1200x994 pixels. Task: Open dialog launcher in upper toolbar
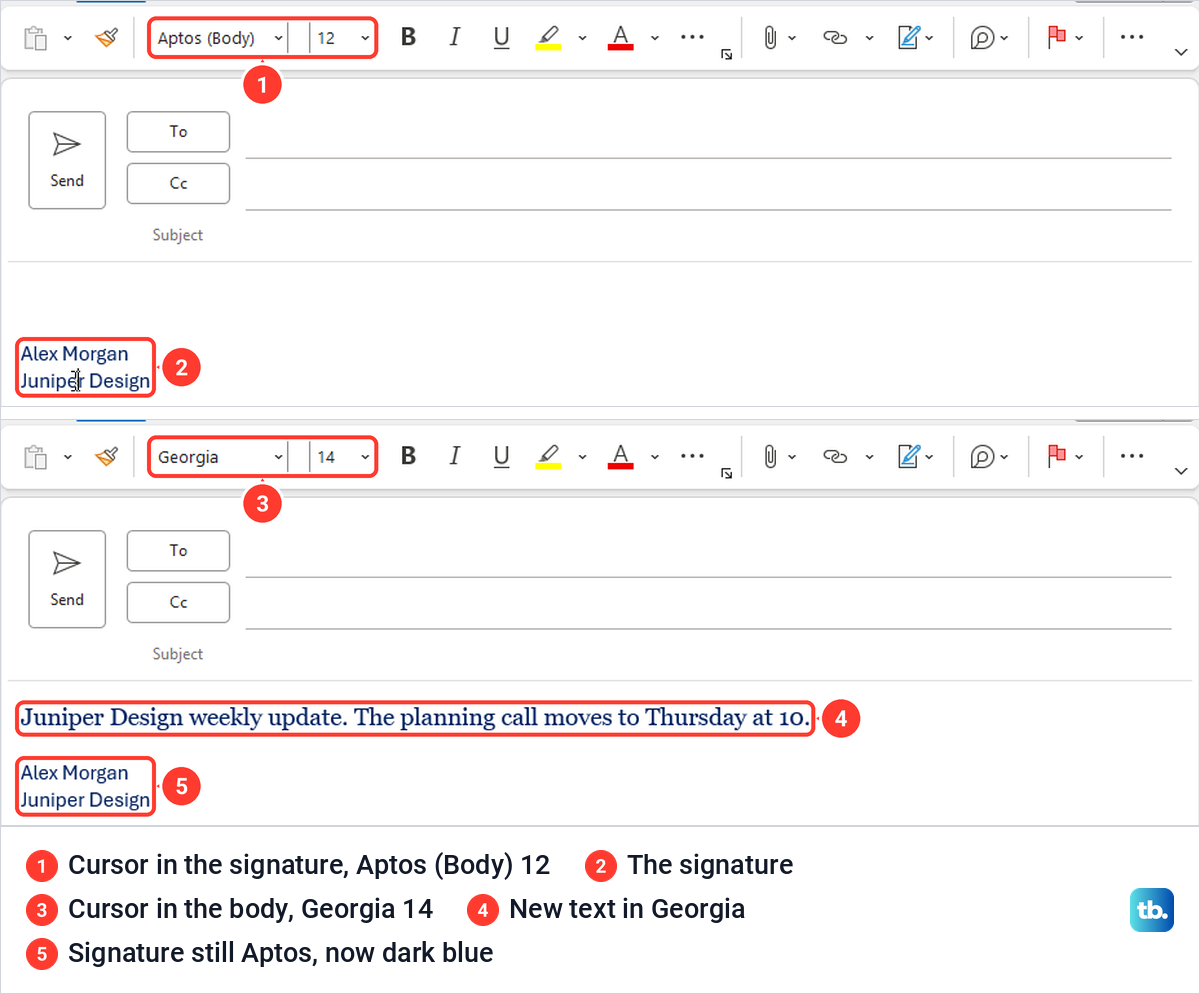pos(726,55)
